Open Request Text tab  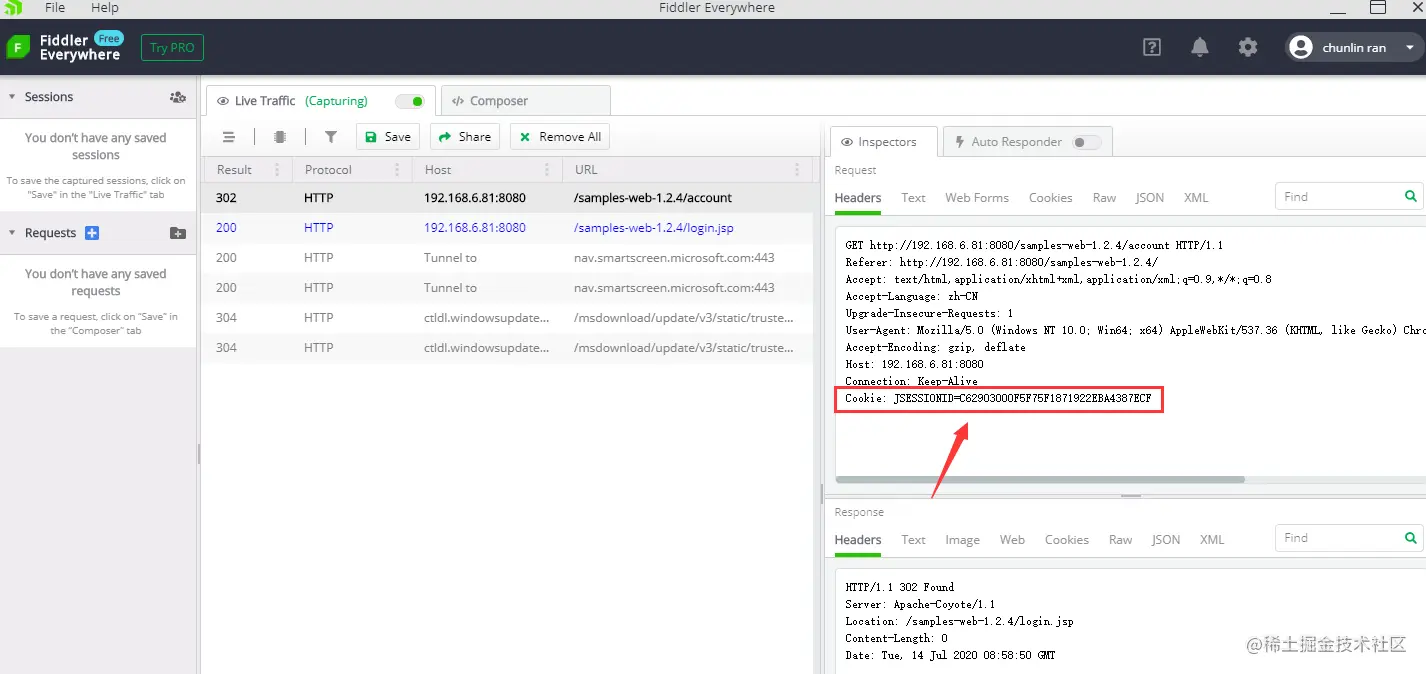pos(913,198)
